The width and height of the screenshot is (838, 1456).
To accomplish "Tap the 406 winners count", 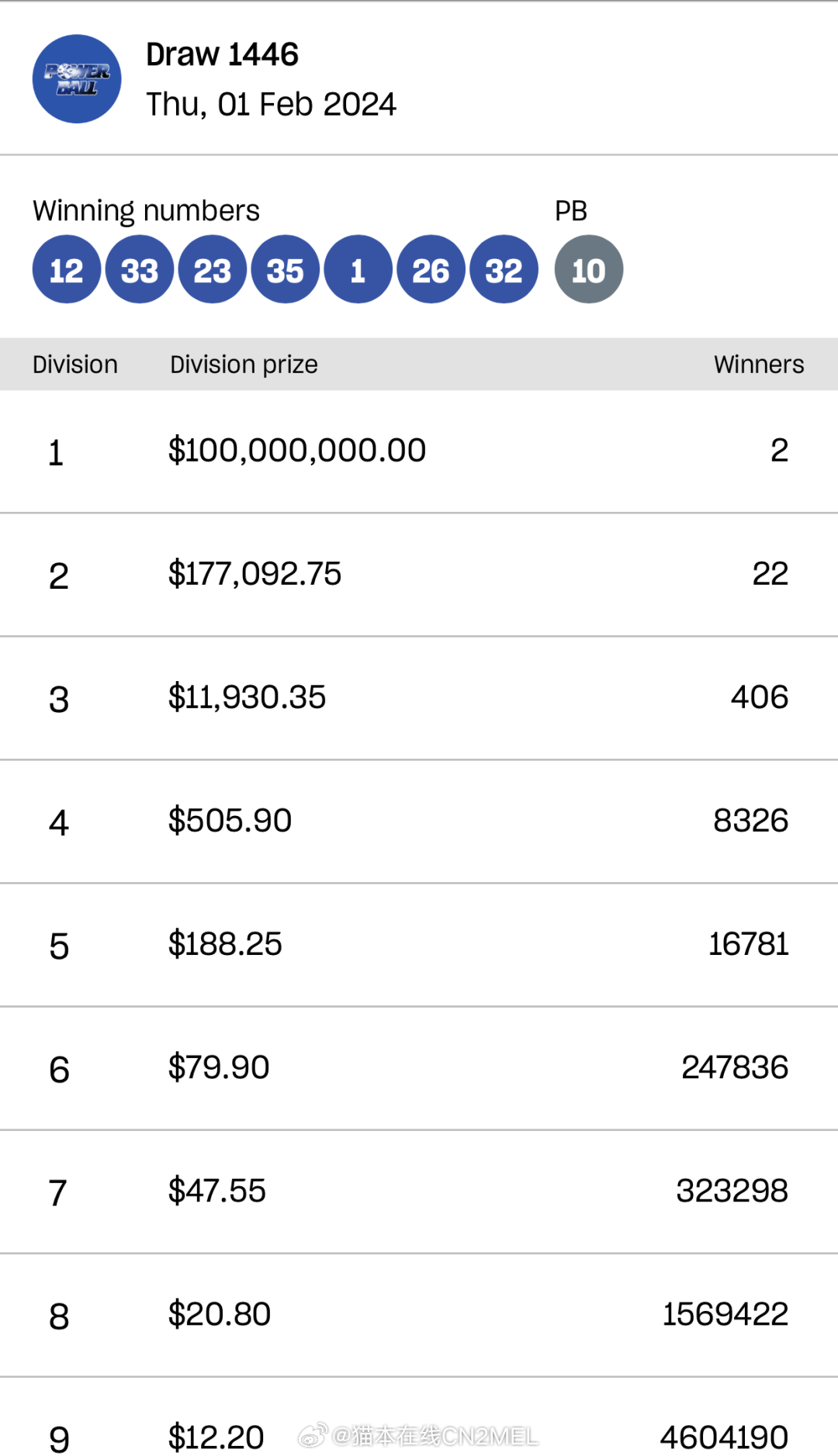I will (760, 697).
